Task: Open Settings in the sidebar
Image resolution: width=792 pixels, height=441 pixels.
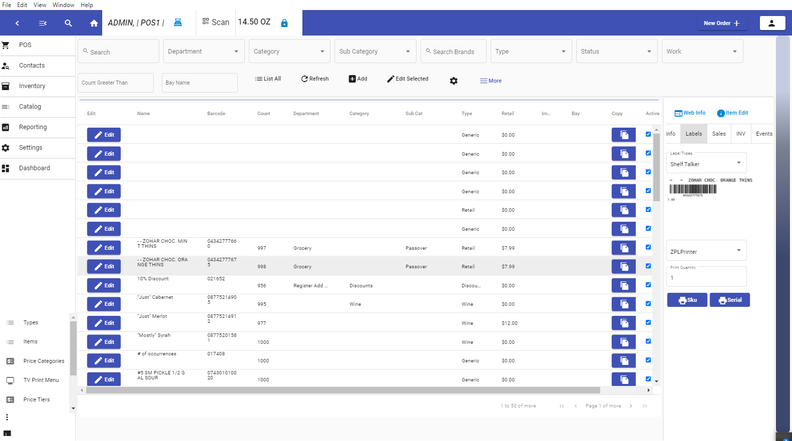Action: pyautogui.click(x=38, y=148)
